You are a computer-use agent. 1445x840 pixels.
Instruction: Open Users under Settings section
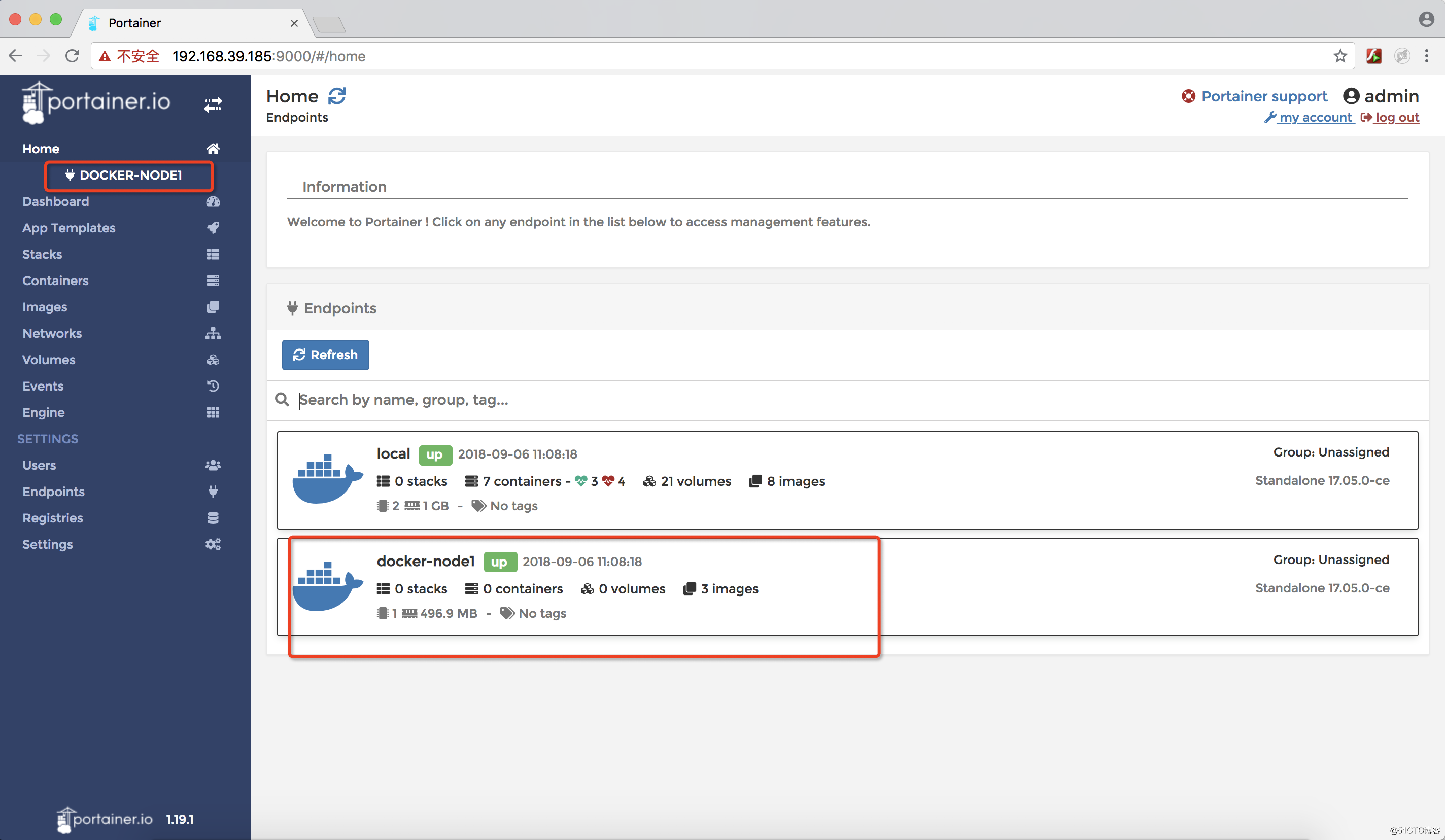point(39,465)
